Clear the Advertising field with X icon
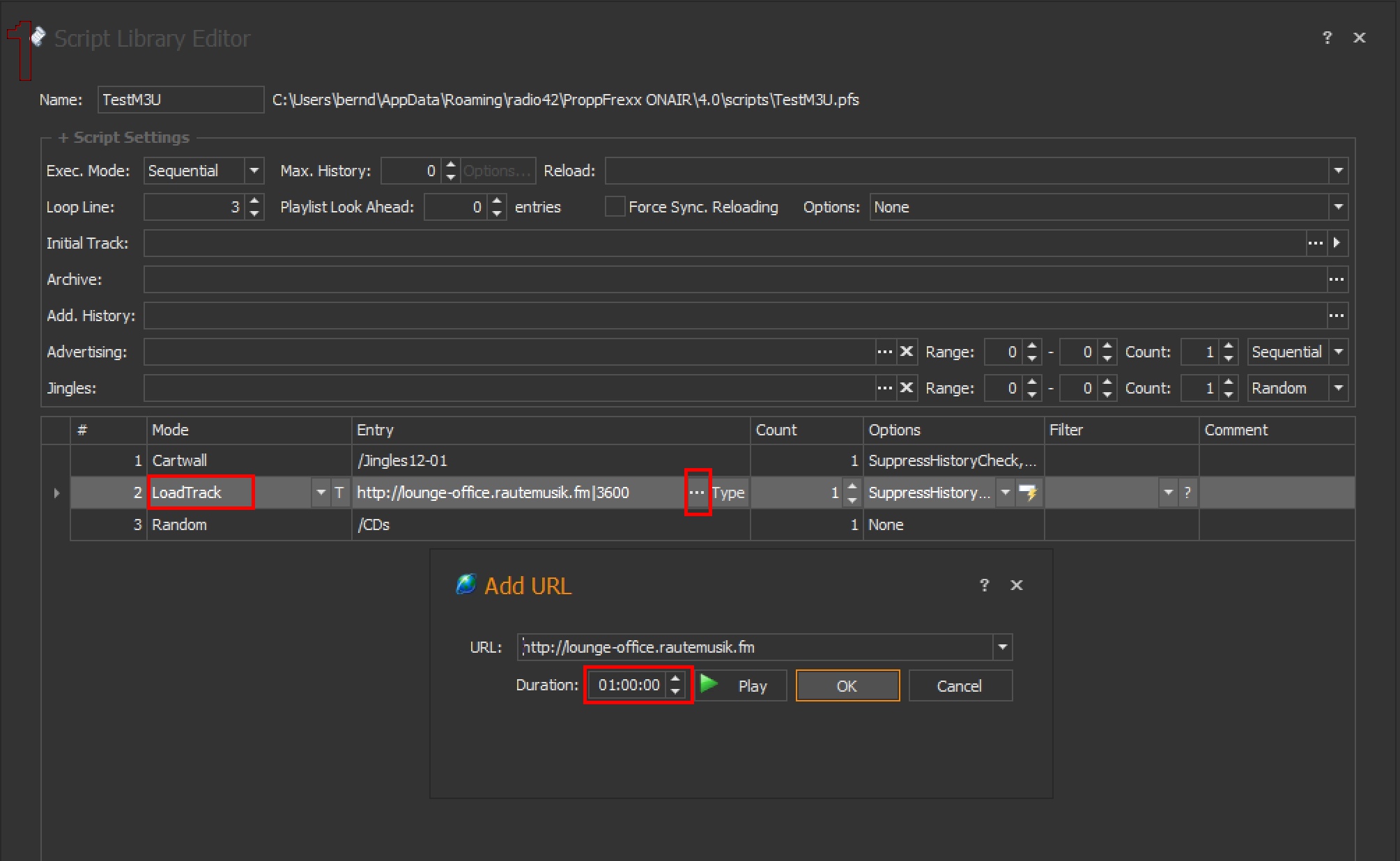The height and width of the screenshot is (861, 1400). pyautogui.click(x=906, y=352)
